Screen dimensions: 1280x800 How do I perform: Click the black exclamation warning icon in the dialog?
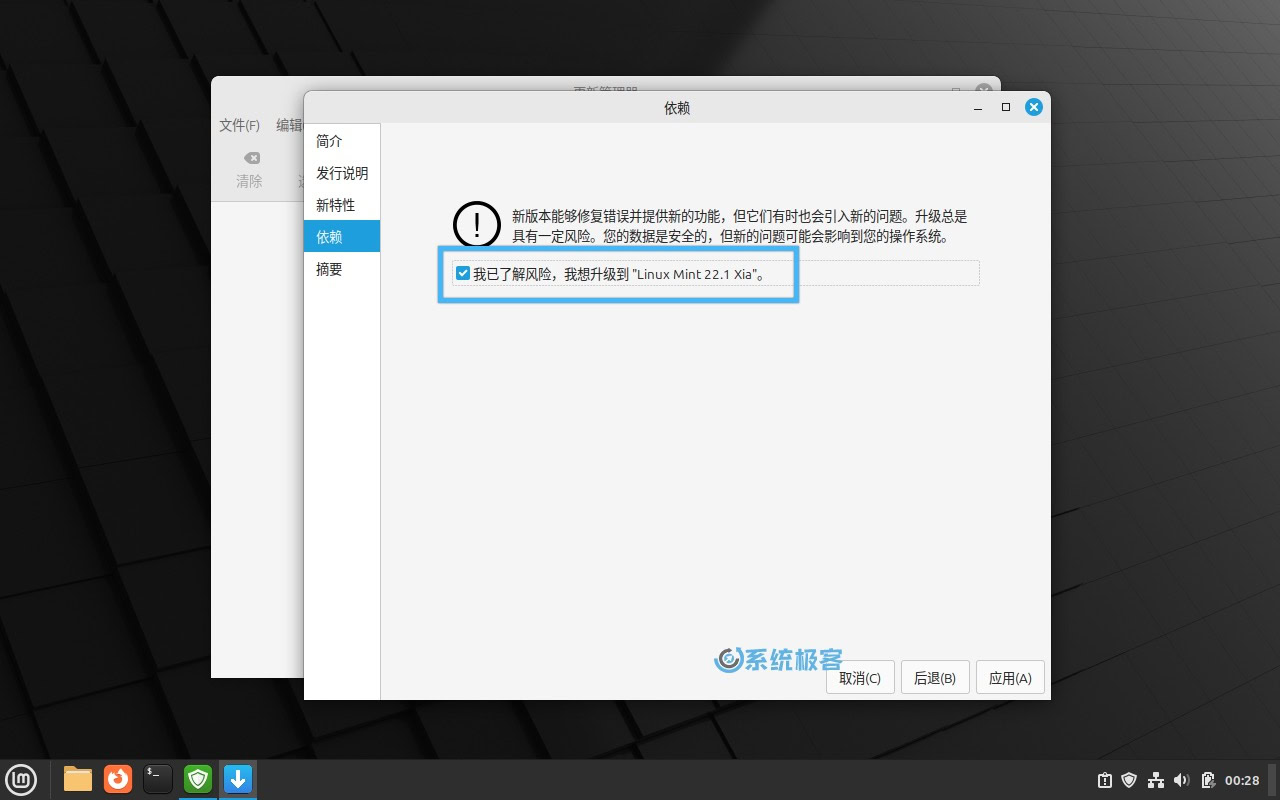pos(477,224)
